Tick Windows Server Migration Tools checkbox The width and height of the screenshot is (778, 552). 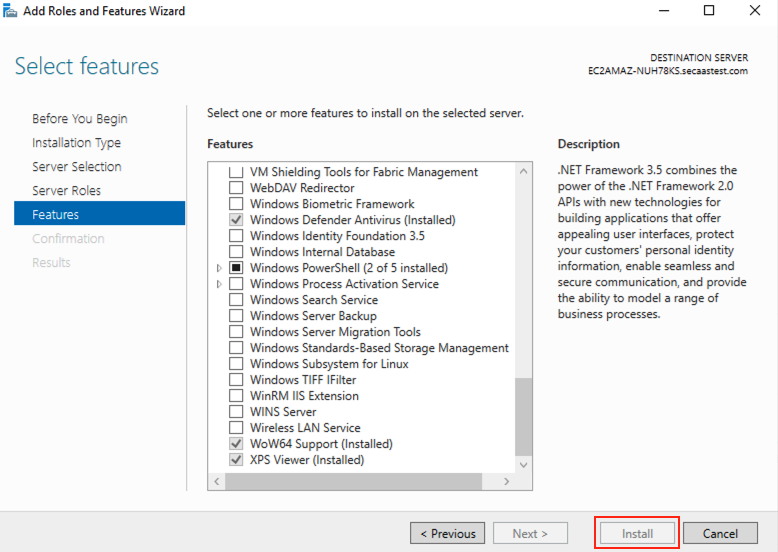[236, 332]
